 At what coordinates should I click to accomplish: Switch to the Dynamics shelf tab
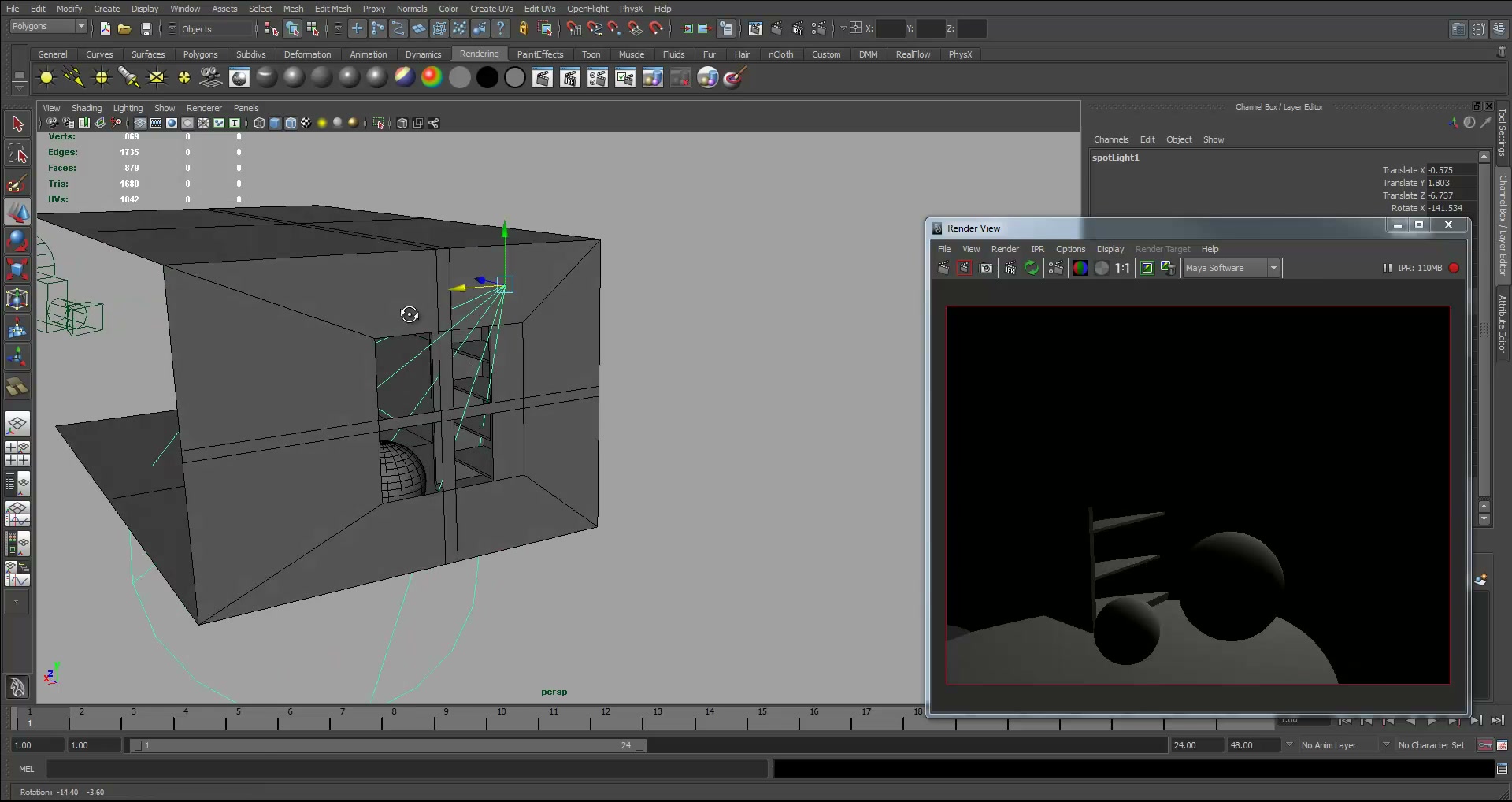423,54
